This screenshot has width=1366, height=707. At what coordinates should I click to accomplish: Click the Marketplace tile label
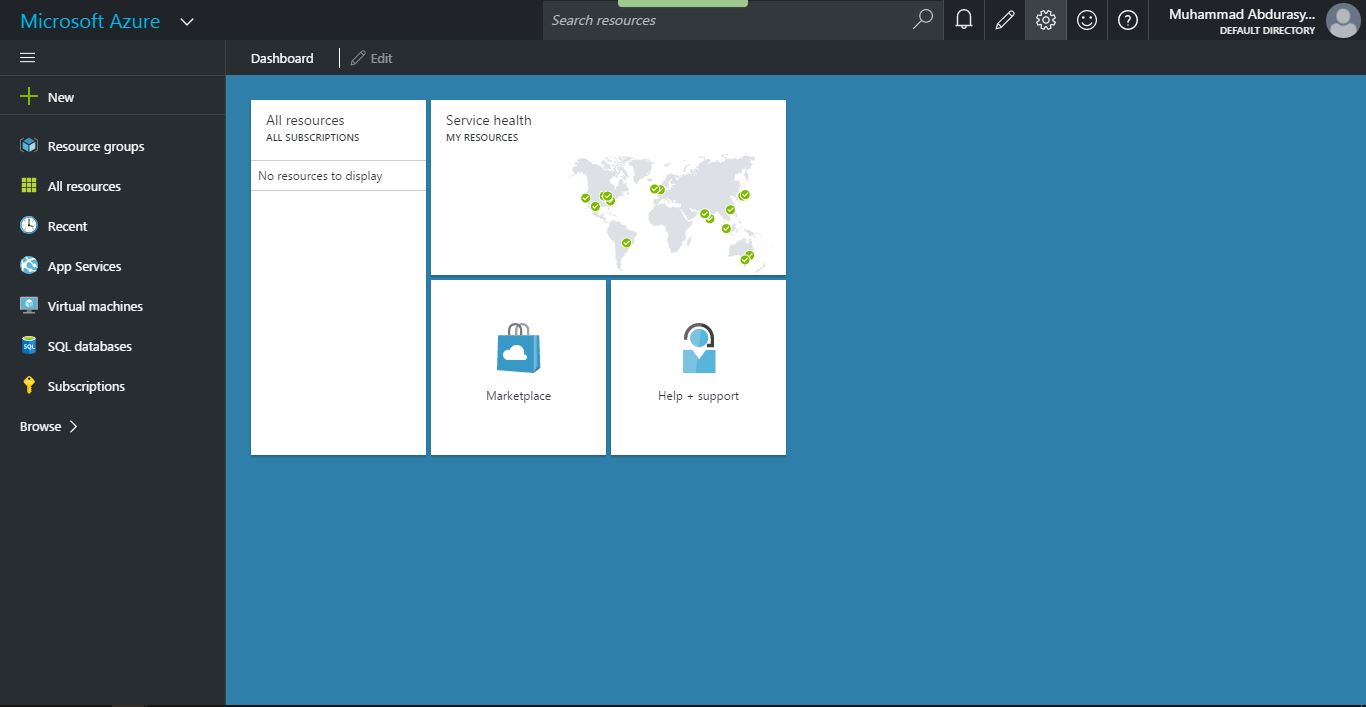pyautogui.click(x=518, y=396)
